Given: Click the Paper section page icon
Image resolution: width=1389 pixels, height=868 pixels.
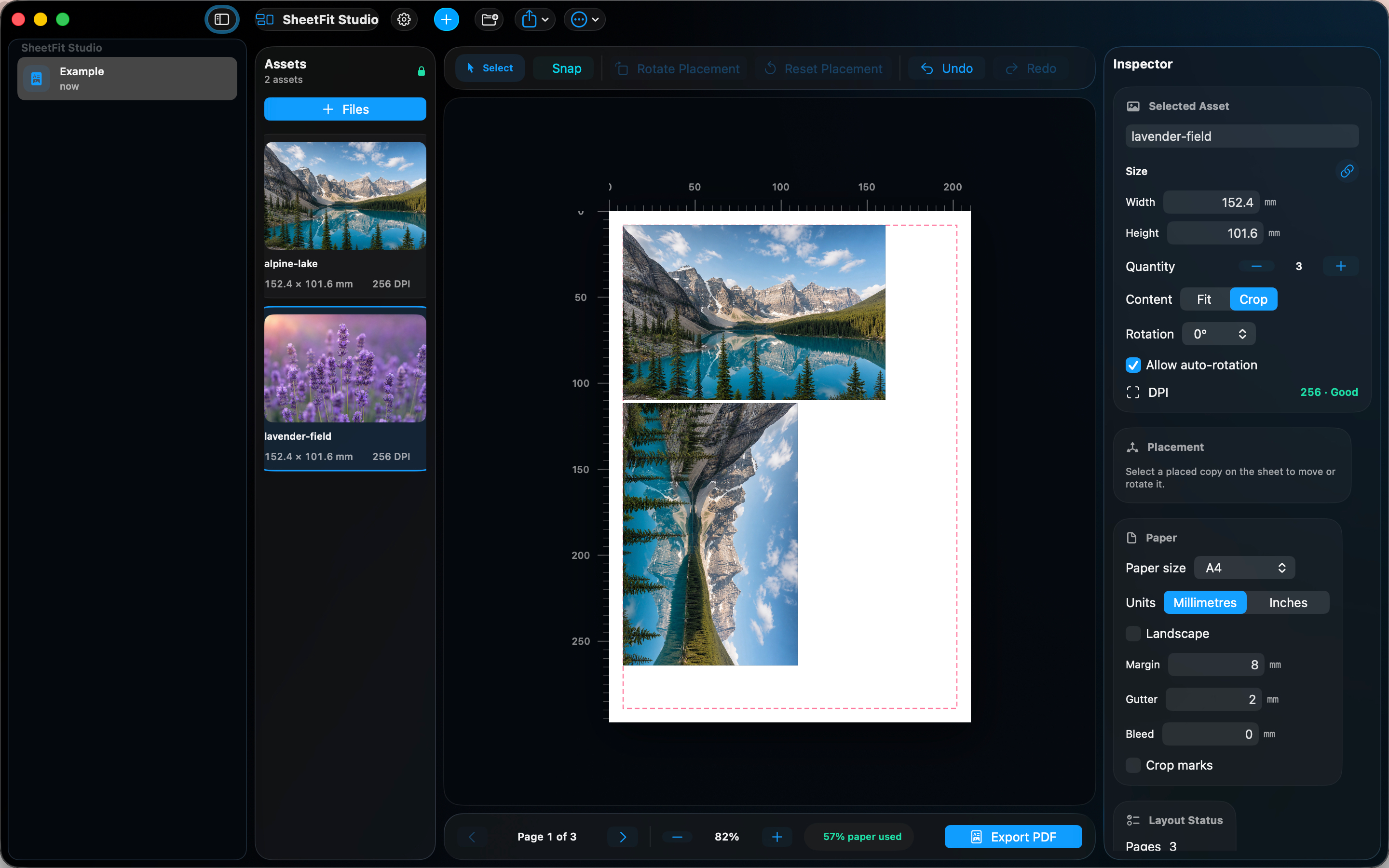Looking at the screenshot, I should [1131, 537].
